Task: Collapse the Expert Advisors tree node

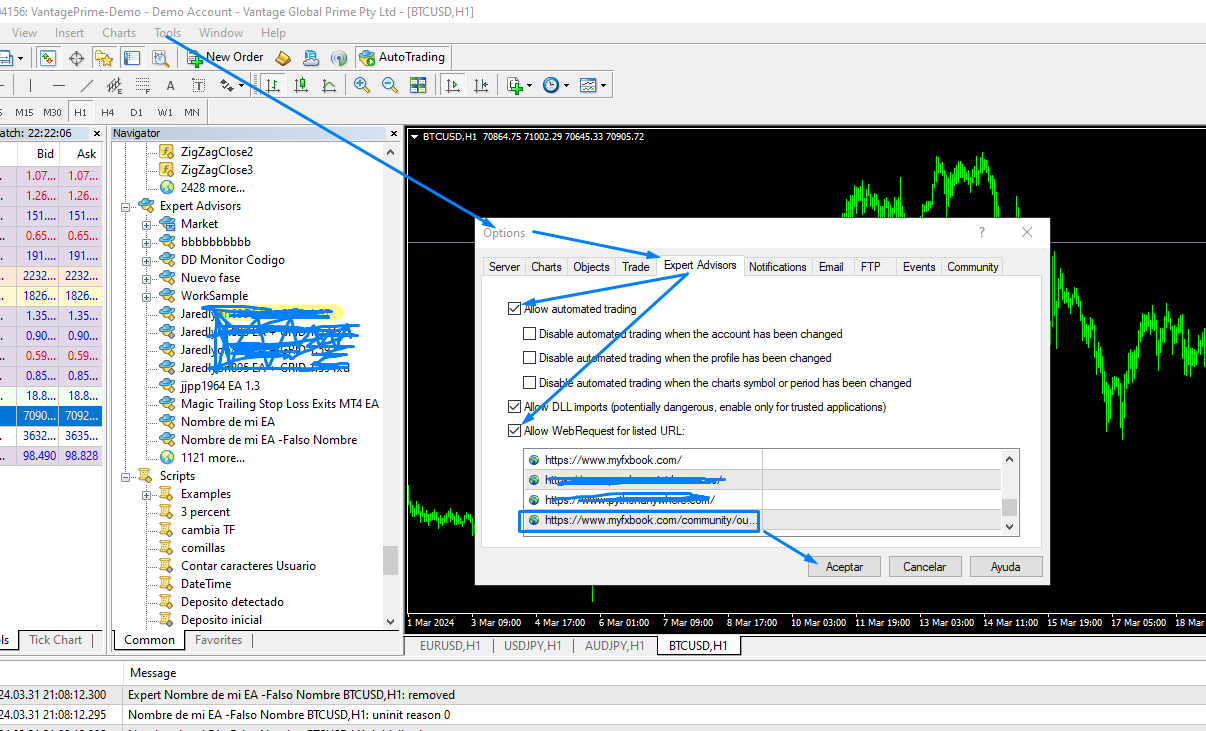Action: click(x=127, y=206)
